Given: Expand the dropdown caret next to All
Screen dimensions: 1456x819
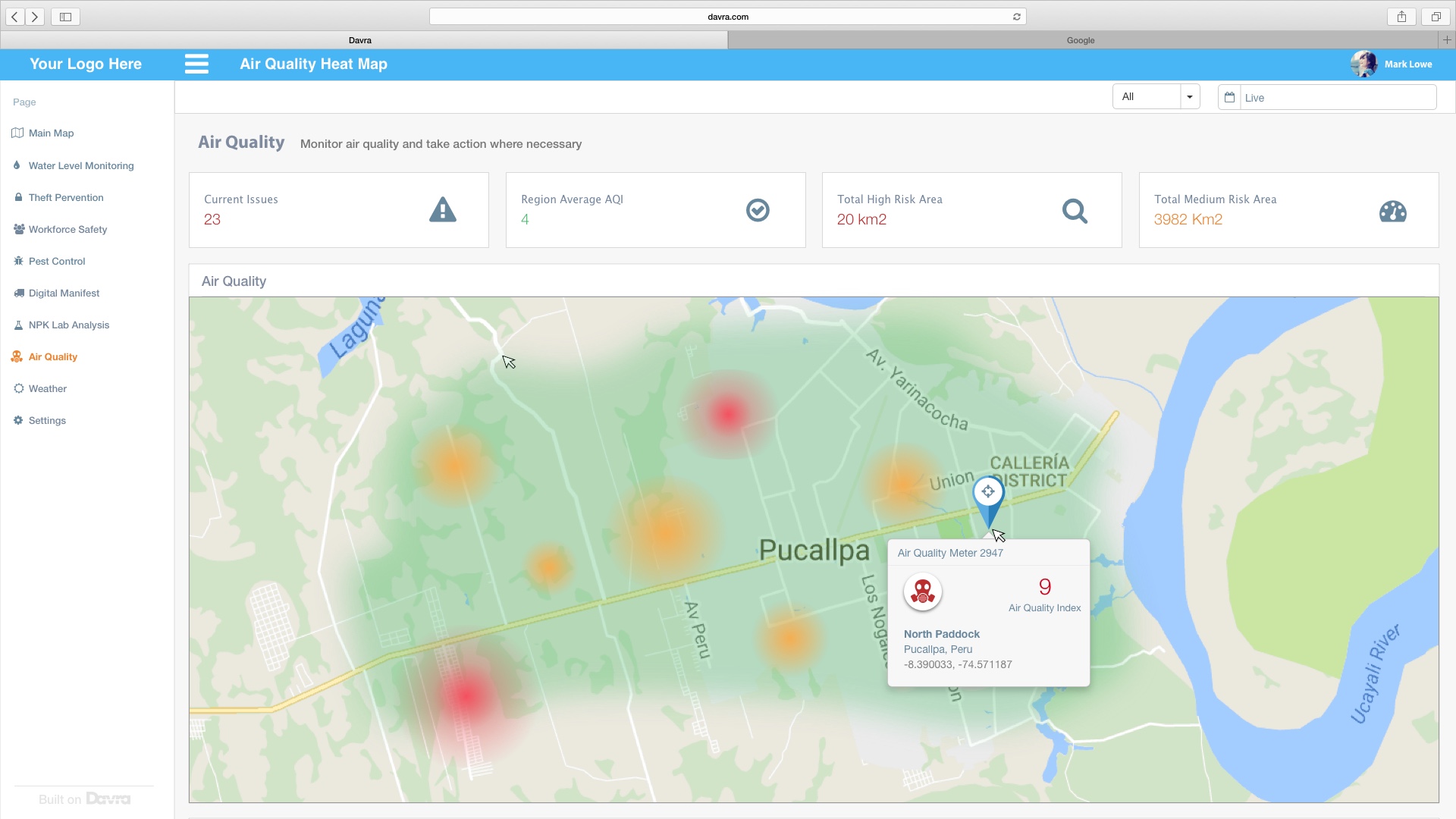Looking at the screenshot, I should click(1190, 97).
